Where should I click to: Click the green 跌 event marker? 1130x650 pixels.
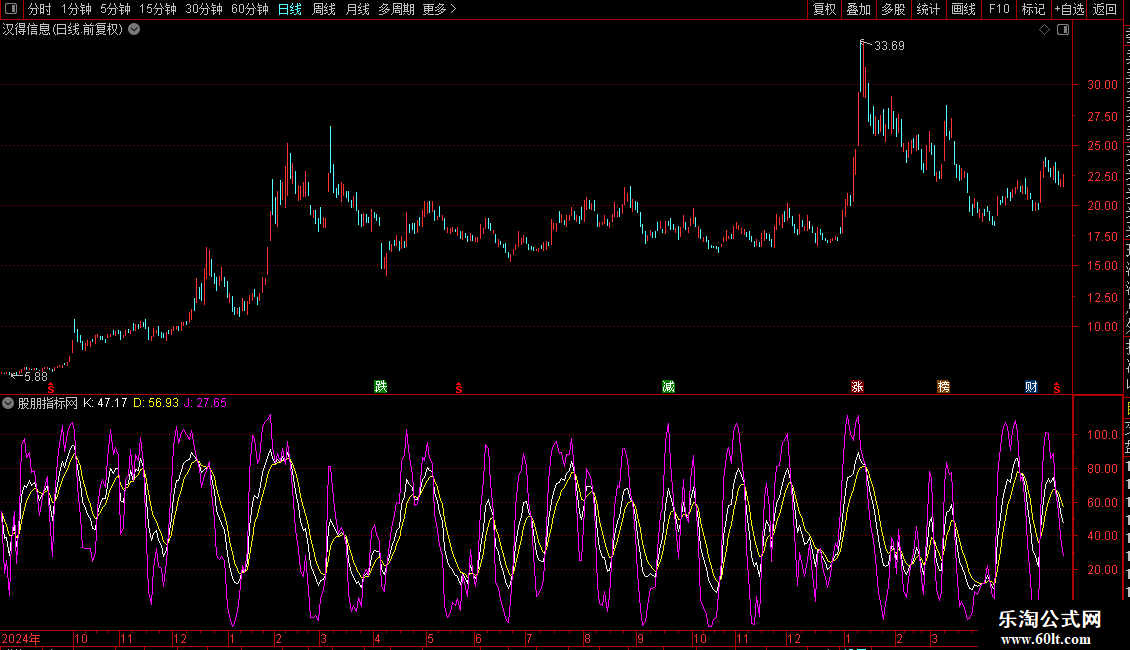pyautogui.click(x=381, y=387)
